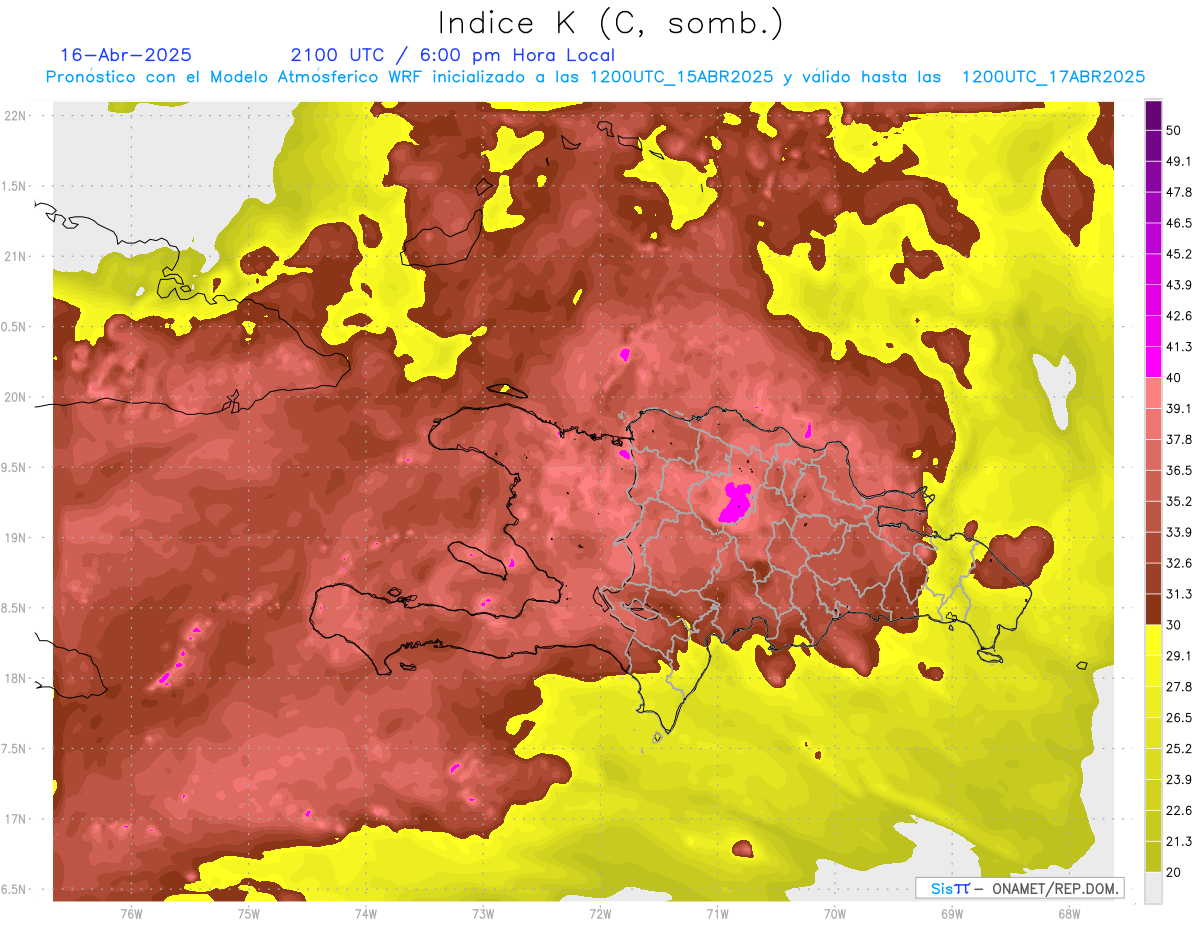This screenshot has height=927, width=1200.
Task: Click the colorbar value "42.6"
Action: pyautogui.click(x=1179, y=316)
